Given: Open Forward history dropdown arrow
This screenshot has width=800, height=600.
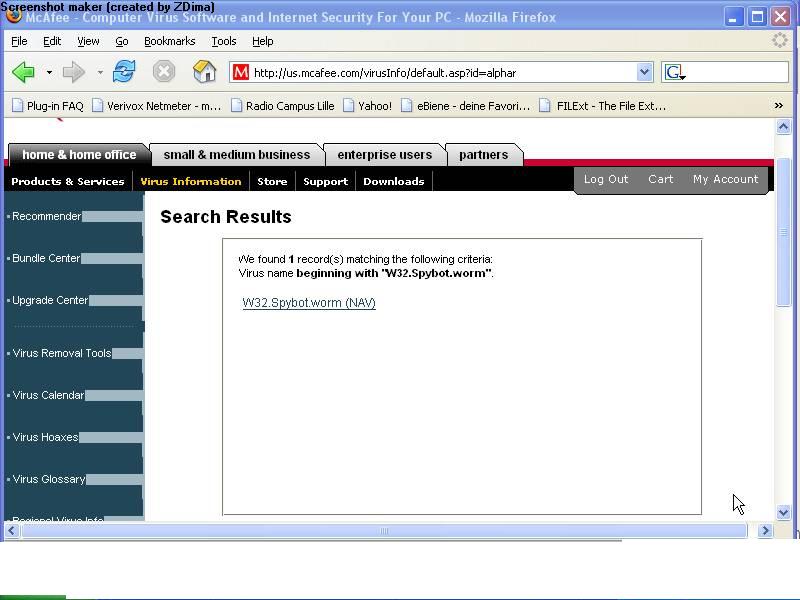Looking at the screenshot, I should click(100, 72).
